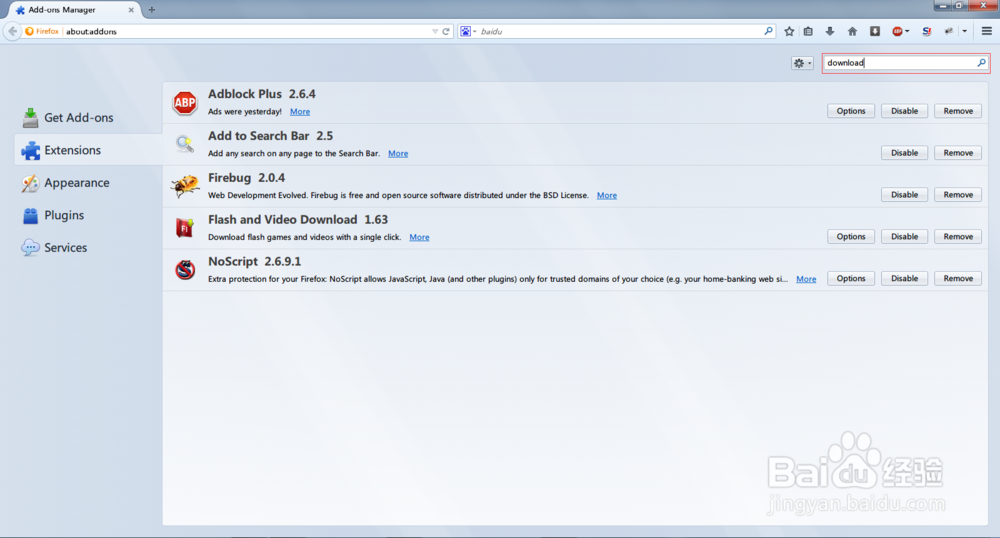Select the 'Add to Search Bar 2.5' title
Image resolution: width=1000 pixels, height=538 pixels.
(270, 136)
